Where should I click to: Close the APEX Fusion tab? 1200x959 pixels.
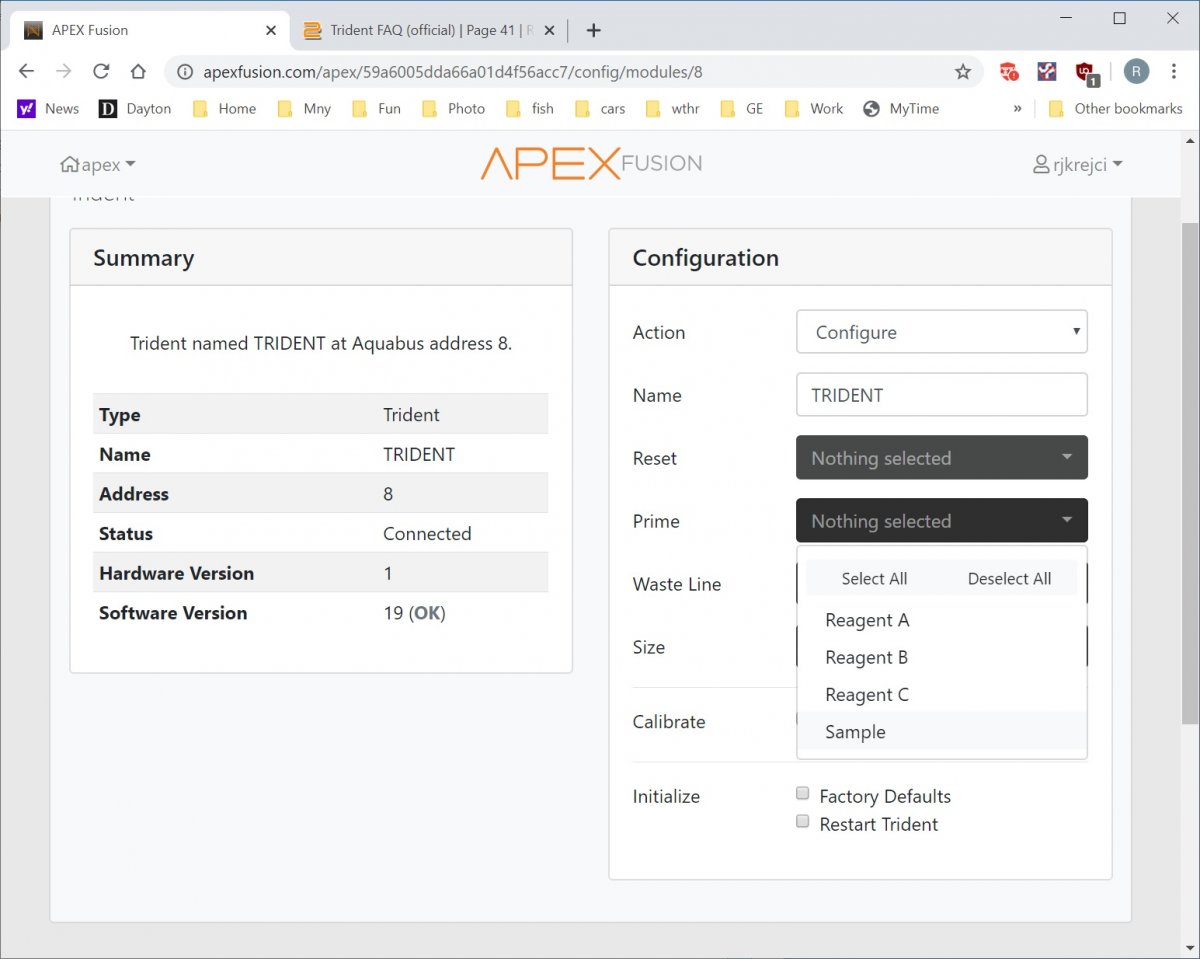coord(271,30)
